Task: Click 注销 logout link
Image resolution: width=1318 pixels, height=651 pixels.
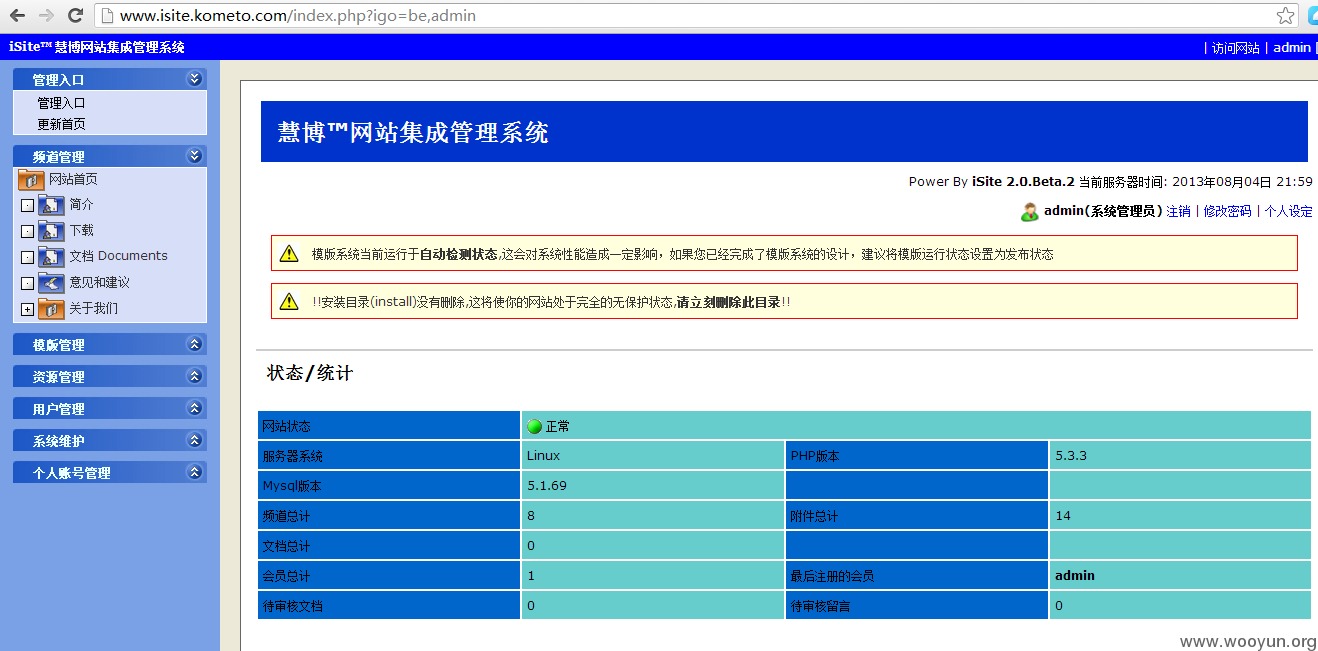Action: 1179,212
